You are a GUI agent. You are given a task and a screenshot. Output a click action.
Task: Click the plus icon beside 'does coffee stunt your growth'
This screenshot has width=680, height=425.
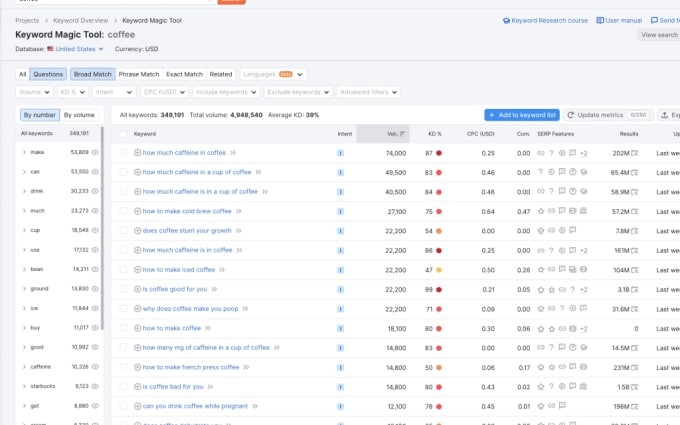tap(137, 231)
